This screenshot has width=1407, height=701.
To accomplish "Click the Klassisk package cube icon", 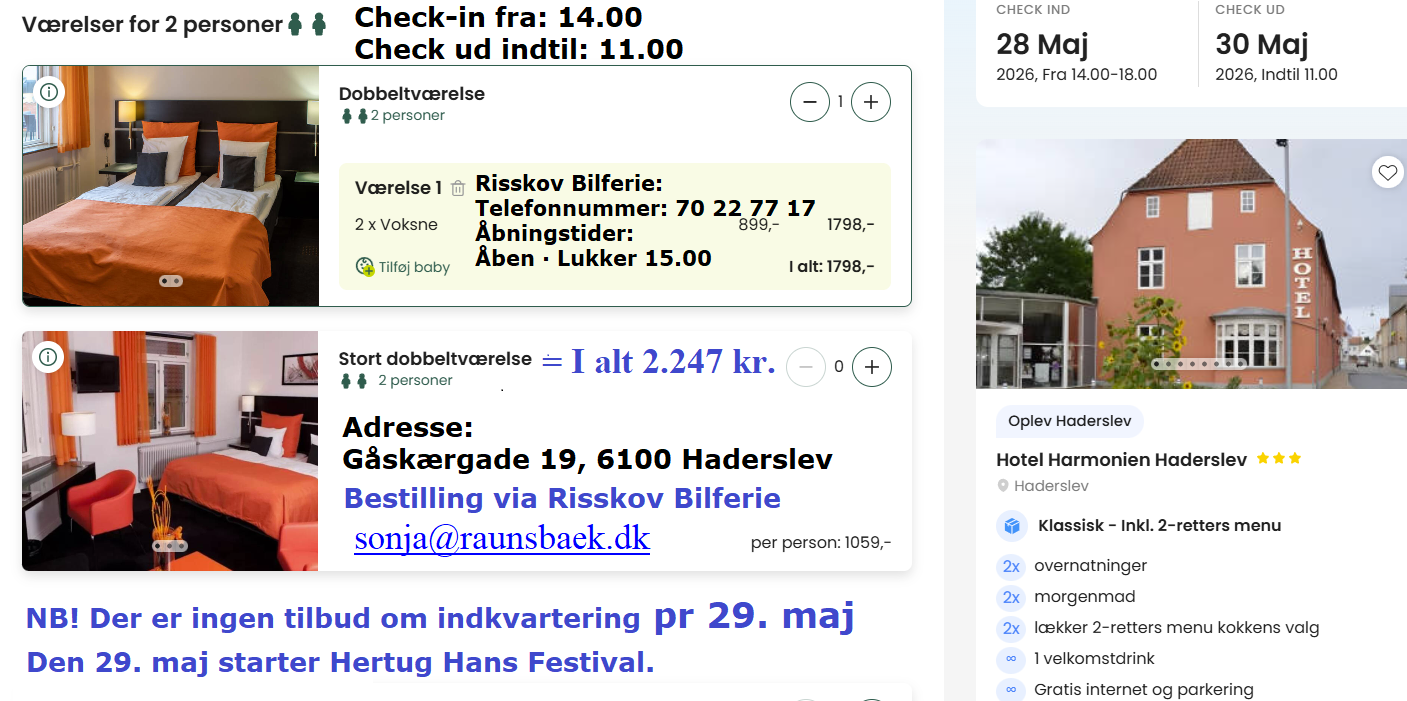I will click(x=1012, y=526).
